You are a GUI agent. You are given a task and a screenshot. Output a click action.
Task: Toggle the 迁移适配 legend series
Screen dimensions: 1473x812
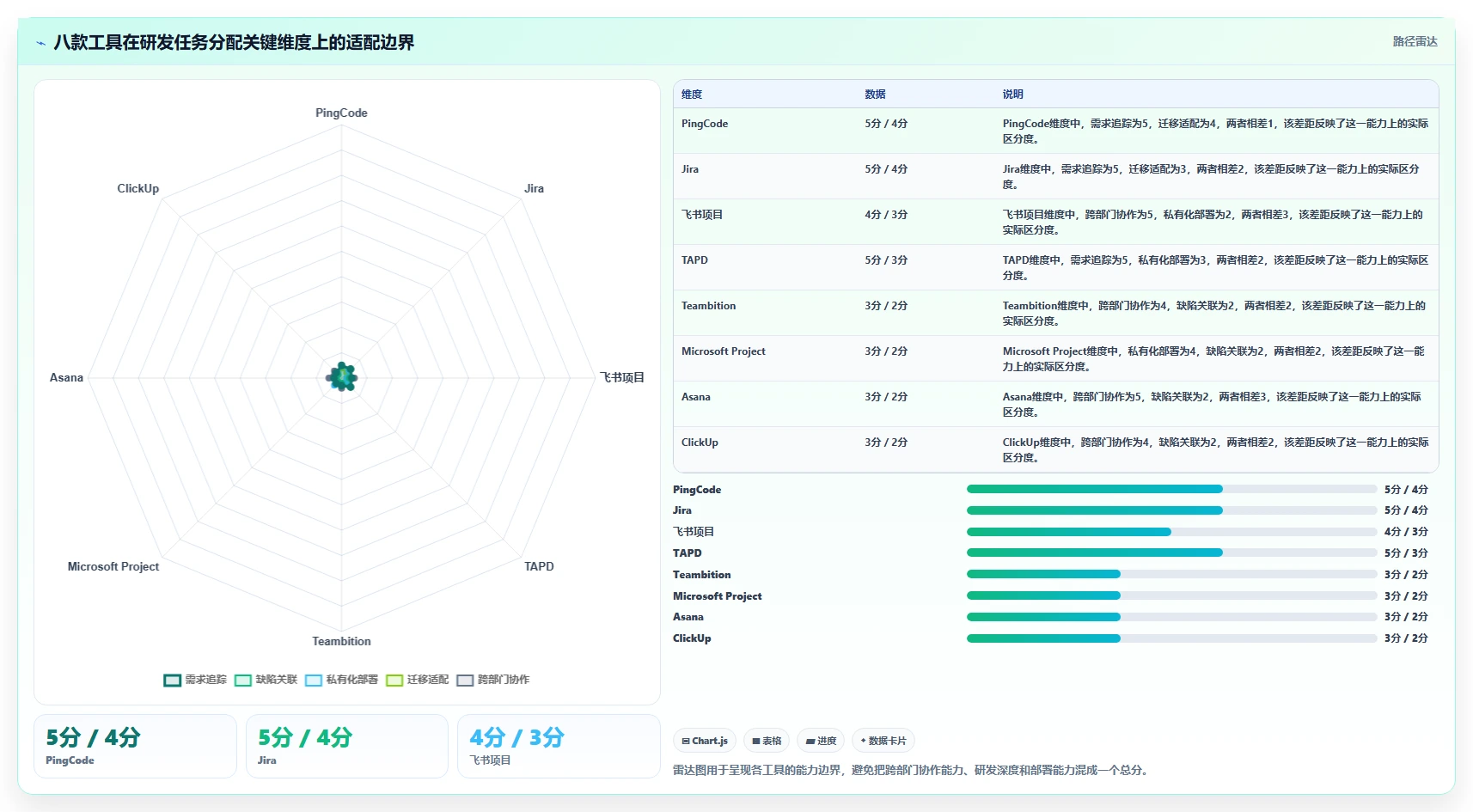[417, 680]
